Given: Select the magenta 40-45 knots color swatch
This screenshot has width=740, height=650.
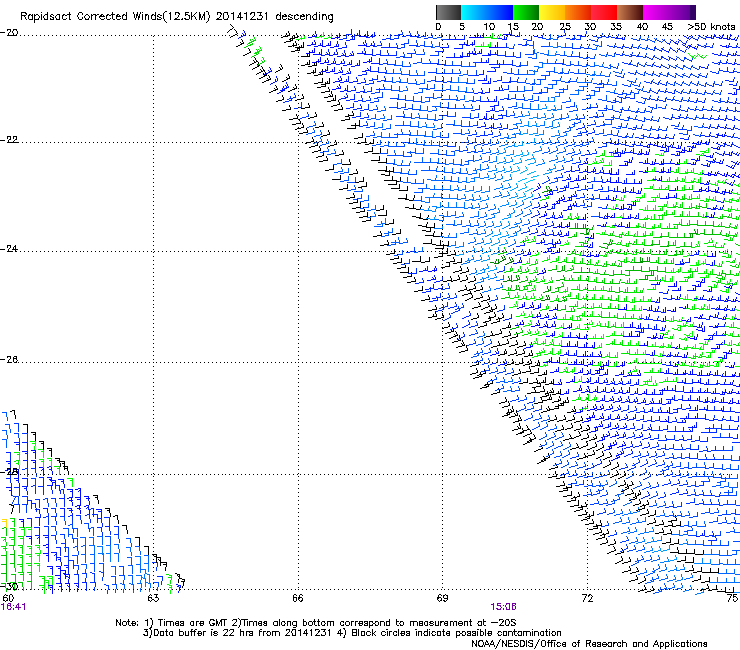Looking at the screenshot, I should coord(656,12).
